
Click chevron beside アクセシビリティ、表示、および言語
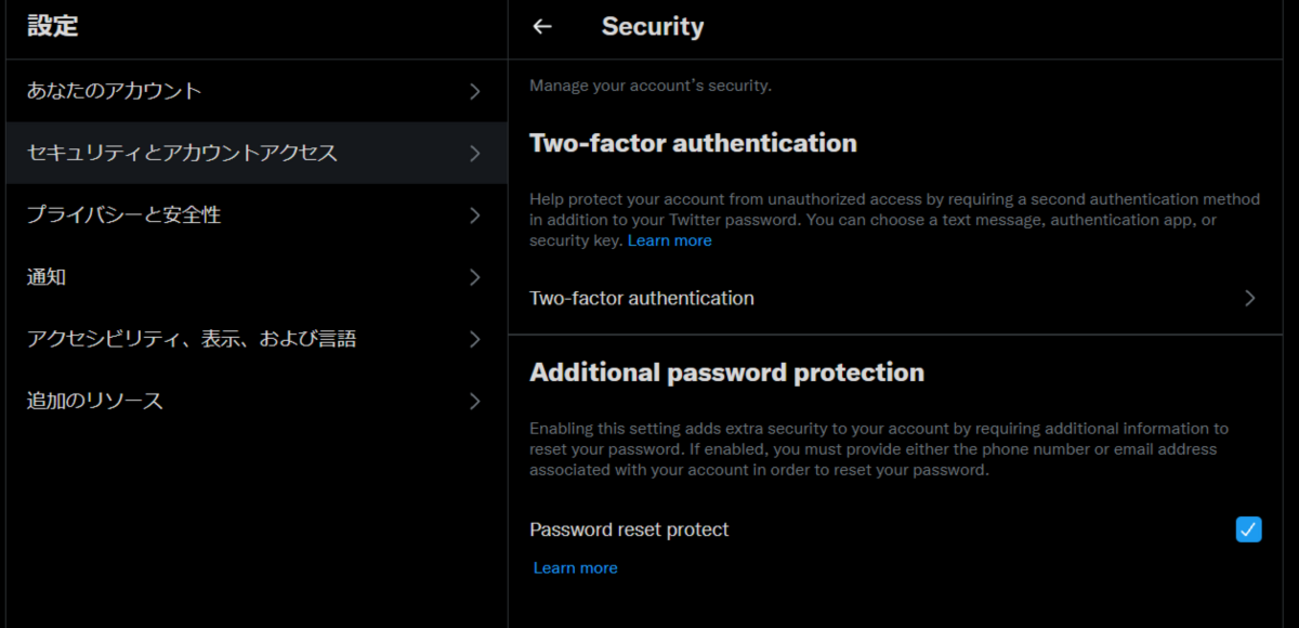475,339
